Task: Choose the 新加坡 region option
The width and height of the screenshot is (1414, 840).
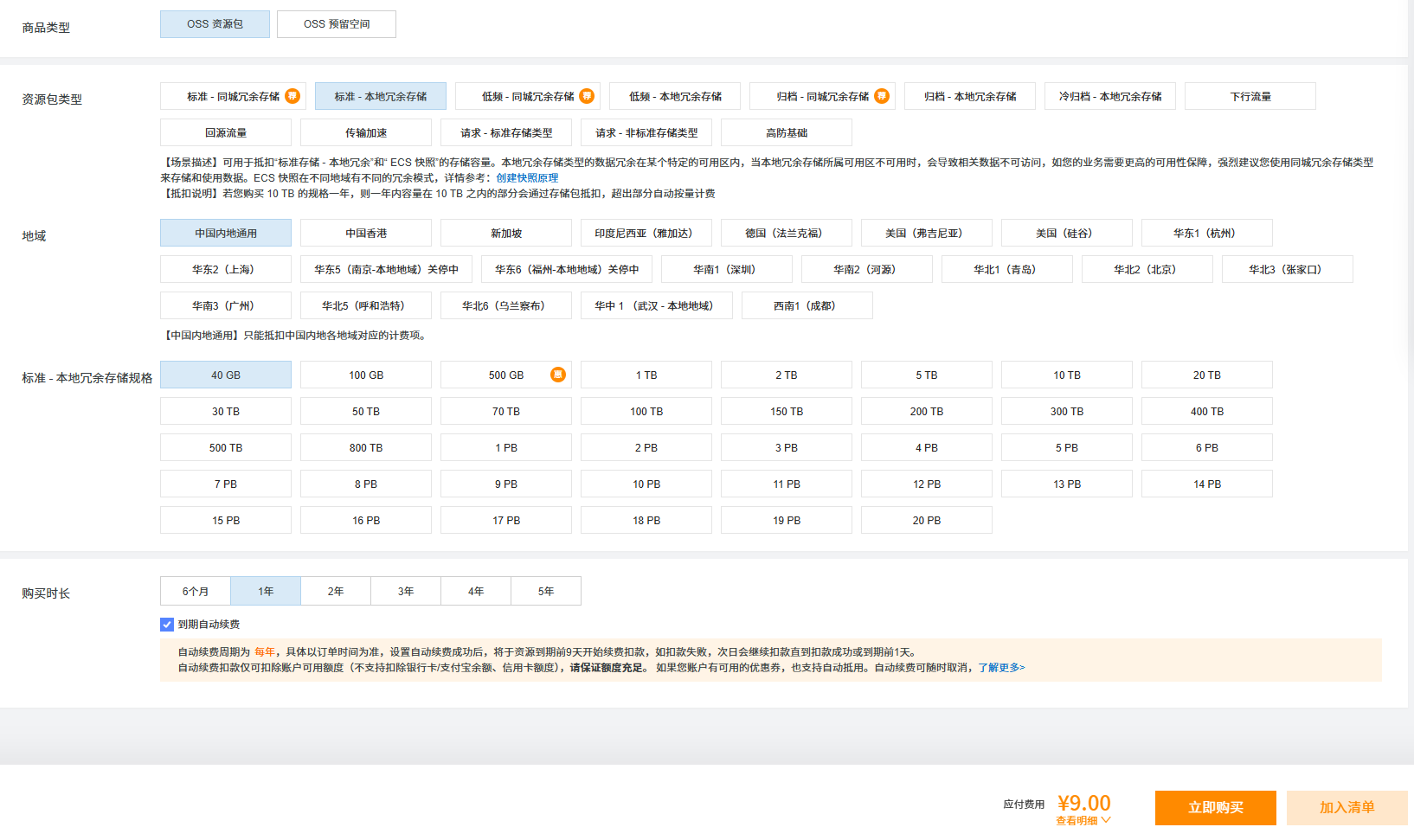Action: pyautogui.click(x=506, y=234)
